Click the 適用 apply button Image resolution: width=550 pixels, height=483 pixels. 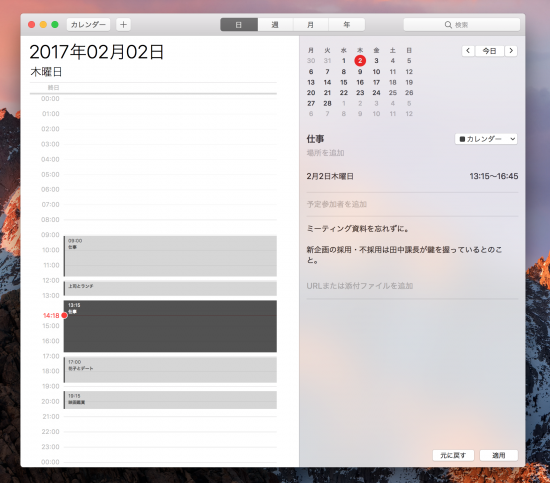pos(498,455)
